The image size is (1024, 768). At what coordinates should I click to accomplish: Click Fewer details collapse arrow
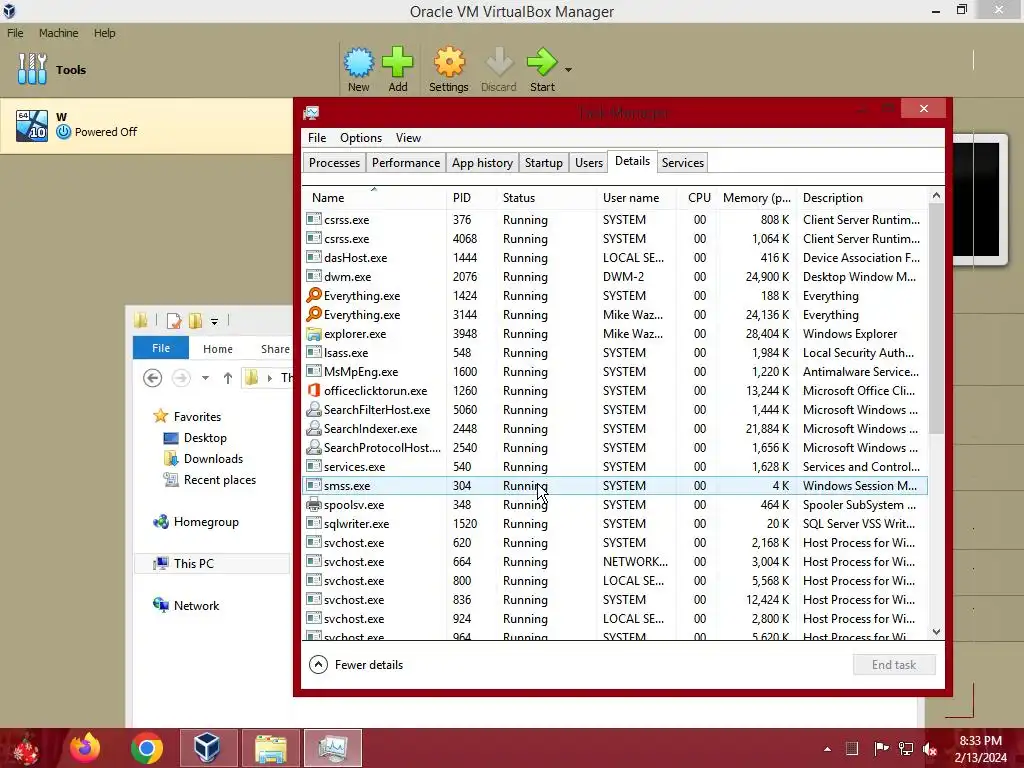318,665
